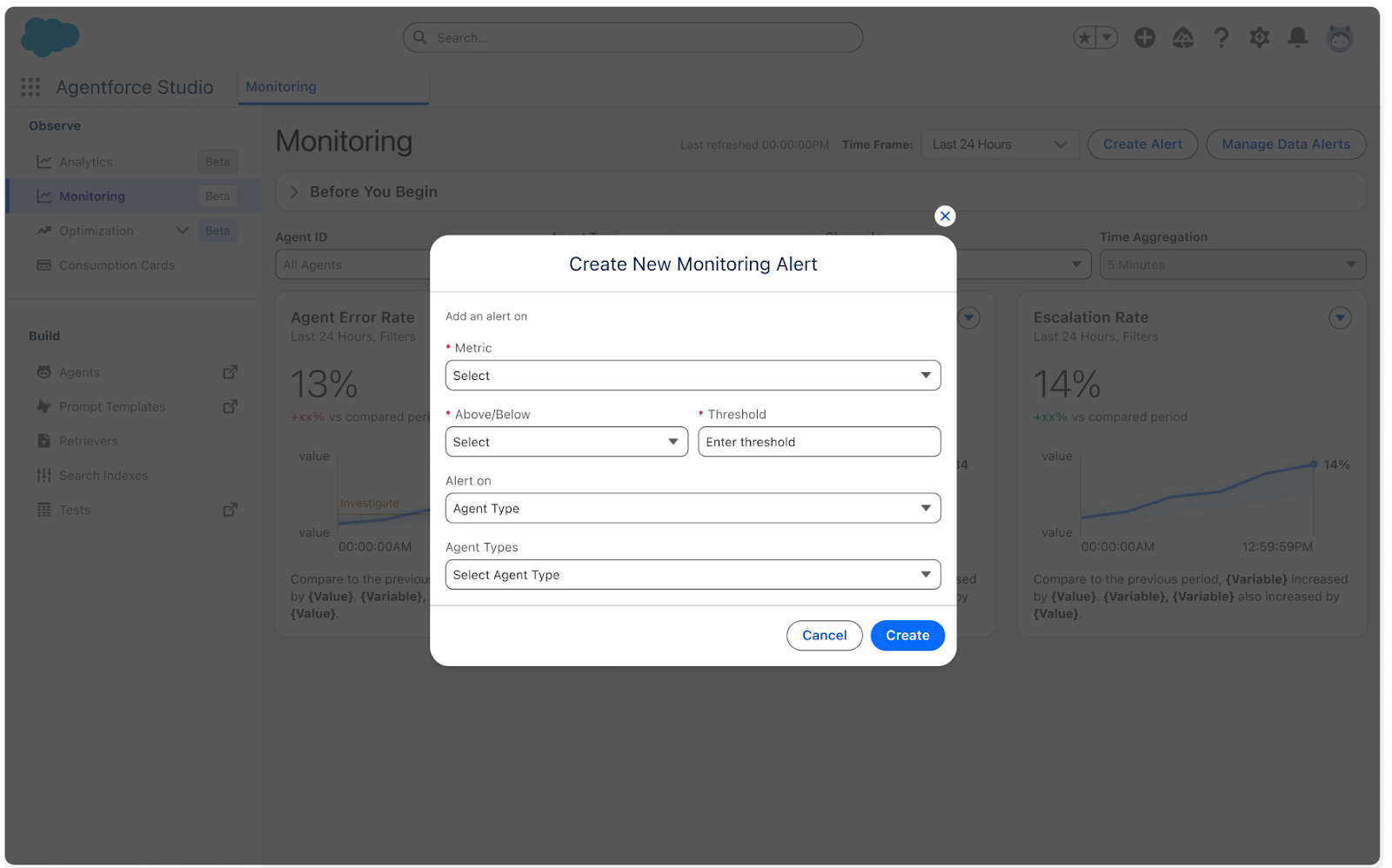Open Consumption Cards in sidebar
The image size is (1392, 868).
tap(117, 265)
